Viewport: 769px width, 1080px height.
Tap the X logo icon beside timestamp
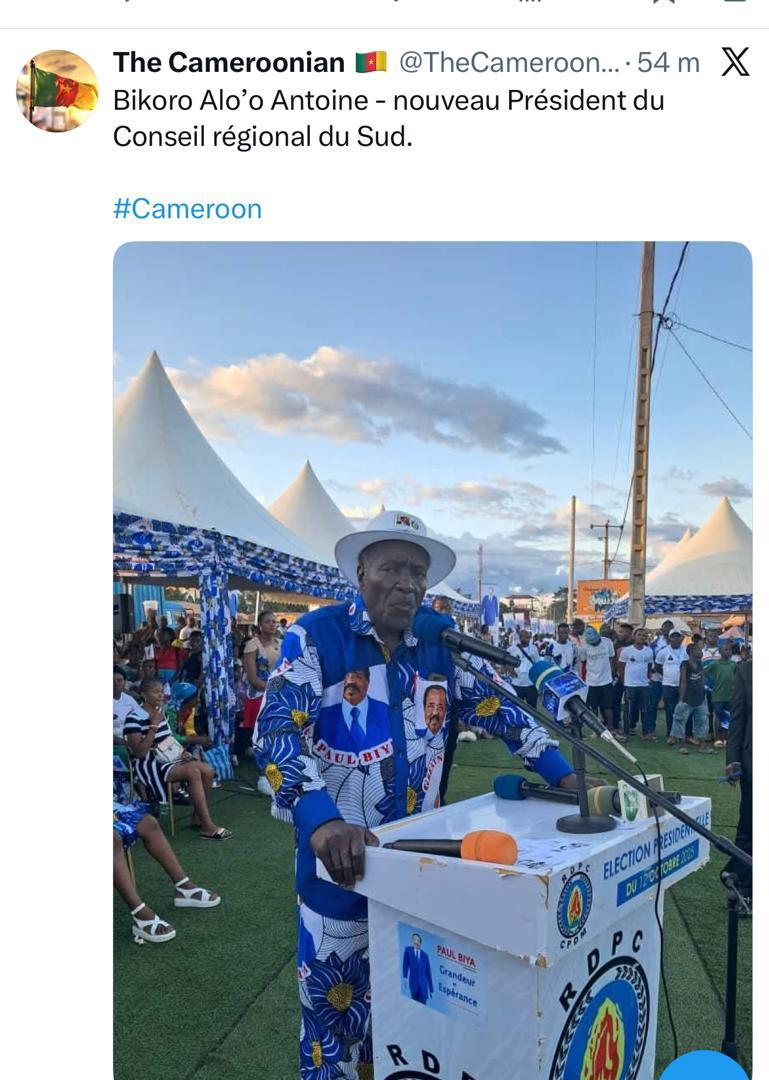click(x=735, y=62)
